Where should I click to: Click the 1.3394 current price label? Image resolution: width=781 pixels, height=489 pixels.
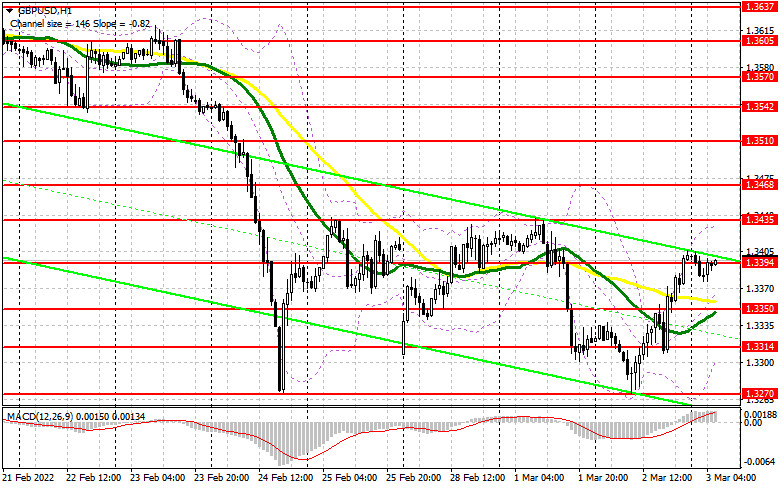pos(759,262)
